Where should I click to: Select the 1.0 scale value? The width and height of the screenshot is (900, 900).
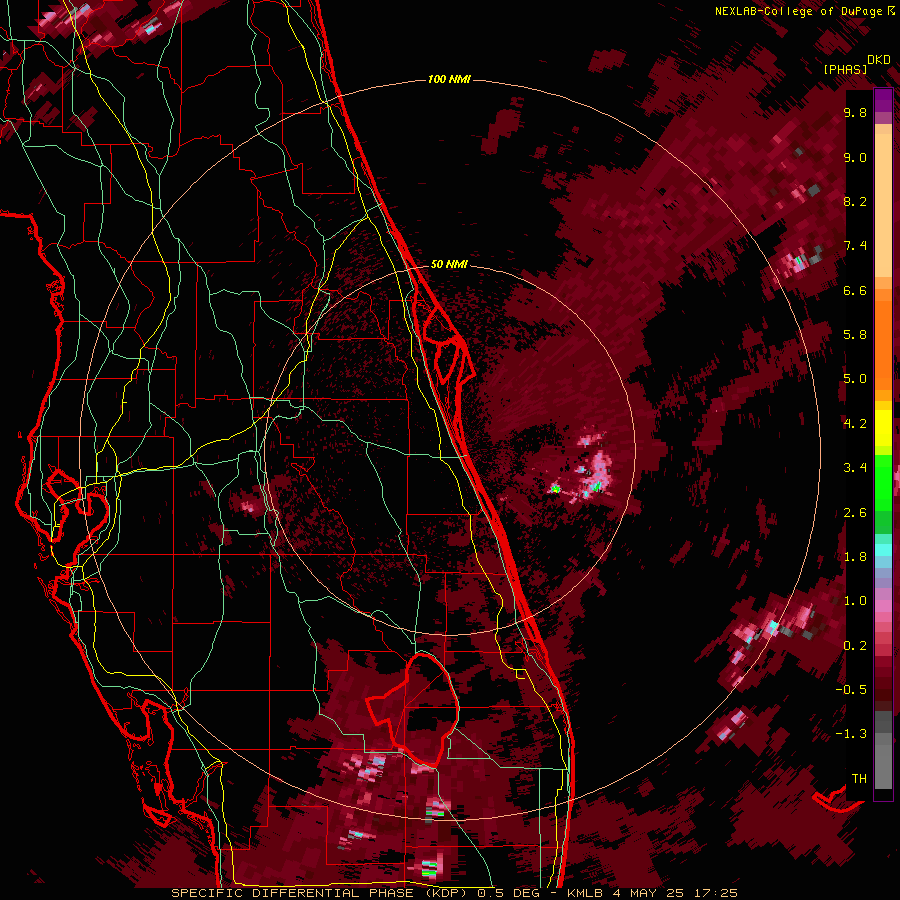(x=855, y=601)
